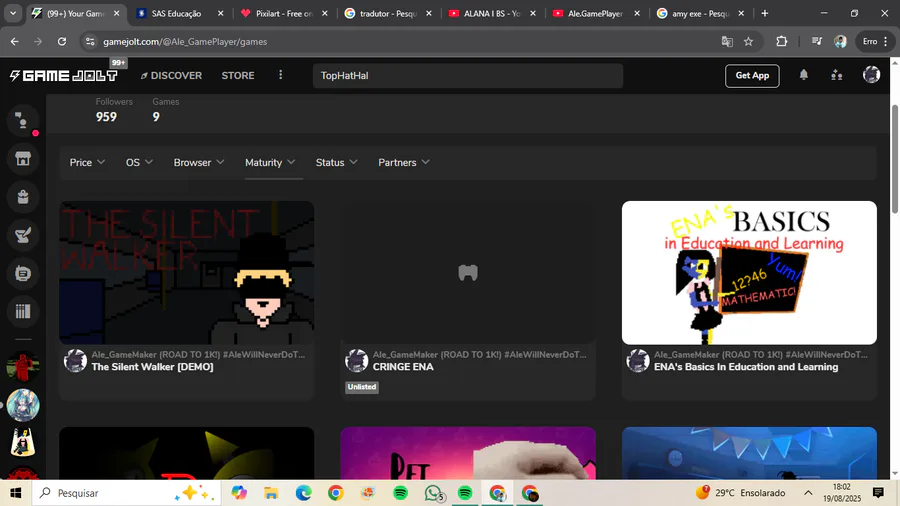Open the blue-haired anime community in sidebar
The height and width of the screenshot is (506, 900).
pos(23,405)
